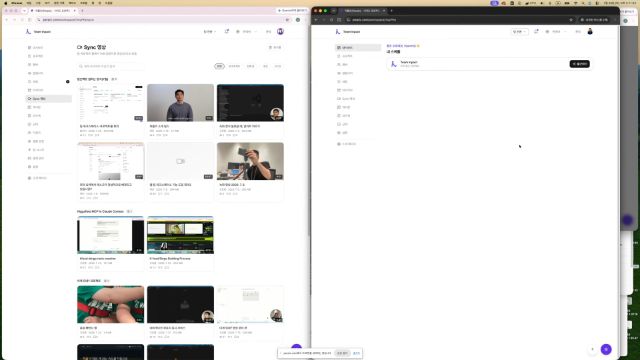Select the highlighted top sidebar item in the right window
The width and height of the screenshot is (640, 360).
click(358, 48)
